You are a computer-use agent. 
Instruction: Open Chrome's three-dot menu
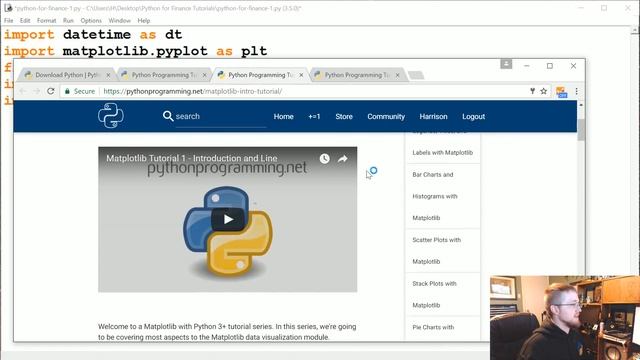576,91
